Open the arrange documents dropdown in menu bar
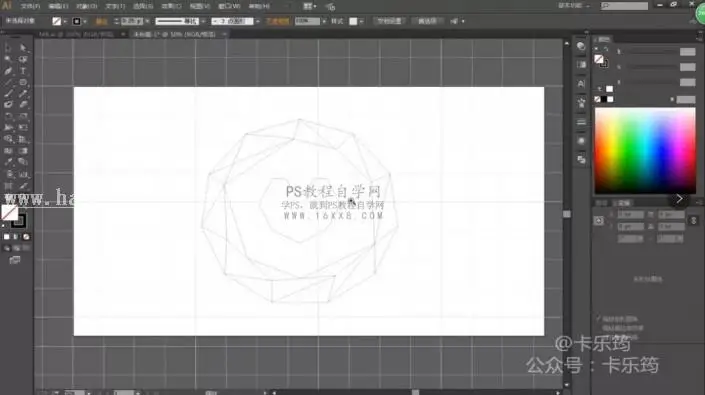 click(310, 6)
